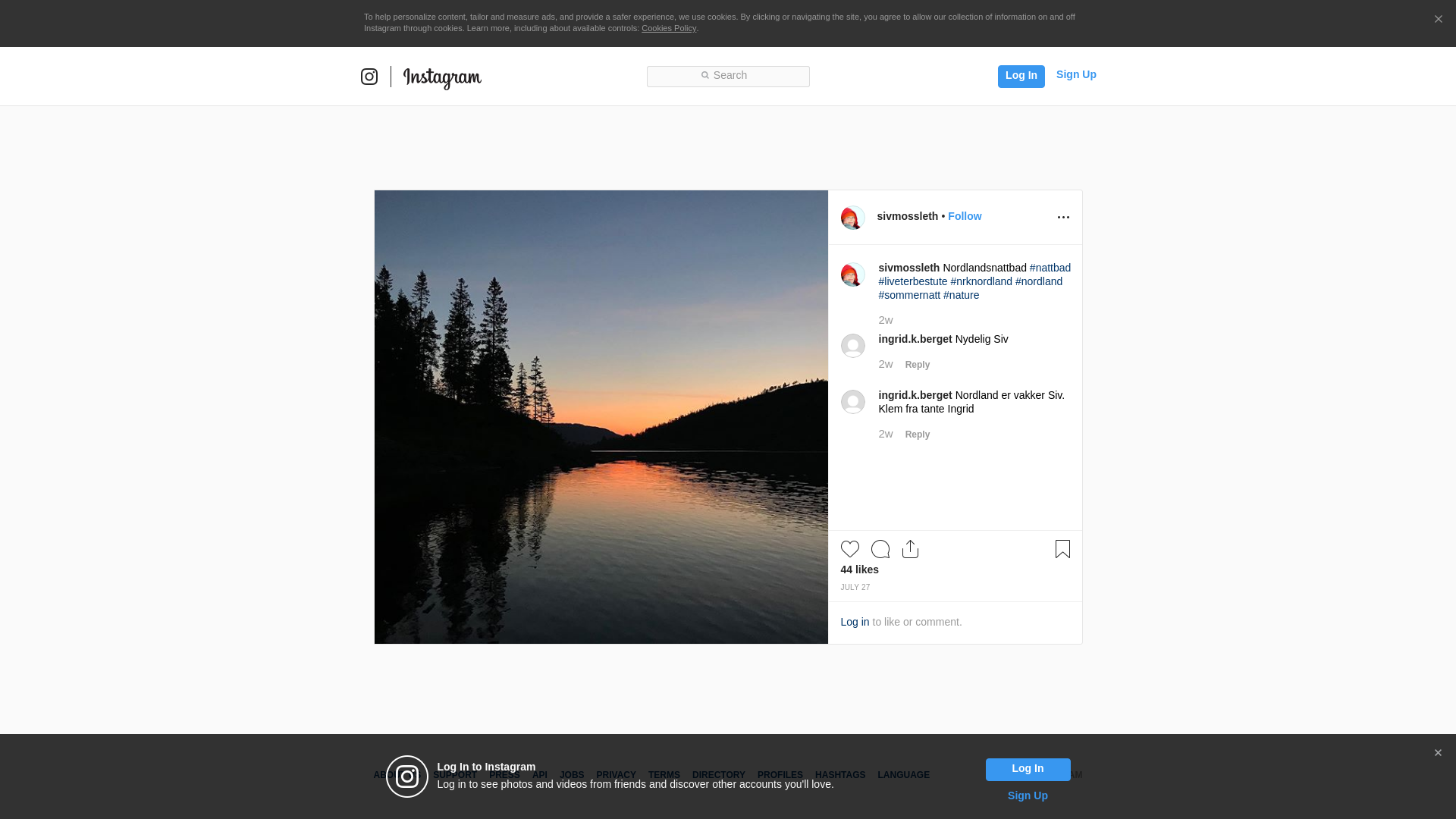The image size is (1456, 819).
Task: Open the #nattbad hashtag
Action: pyautogui.click(x=1050, y=268)
